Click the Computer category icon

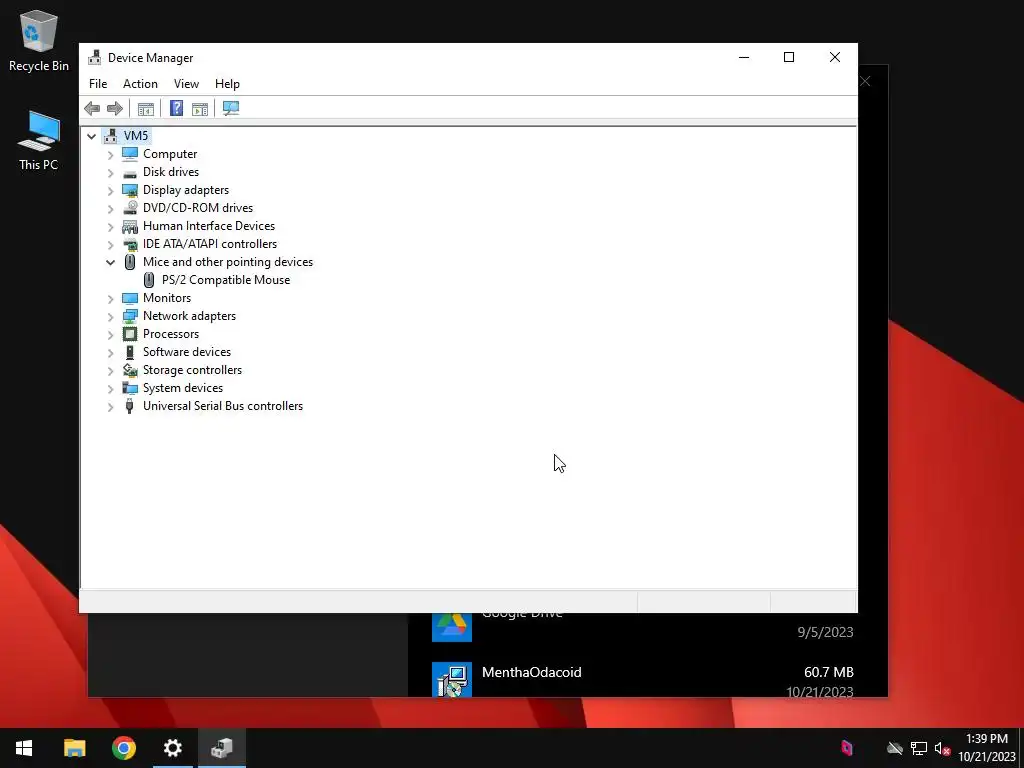tap(130, 154)
